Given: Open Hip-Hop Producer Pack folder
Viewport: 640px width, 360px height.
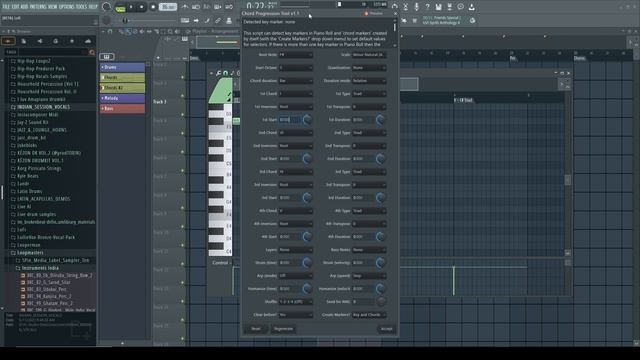Looking at the screenshot, I should [x=41, y=69].
